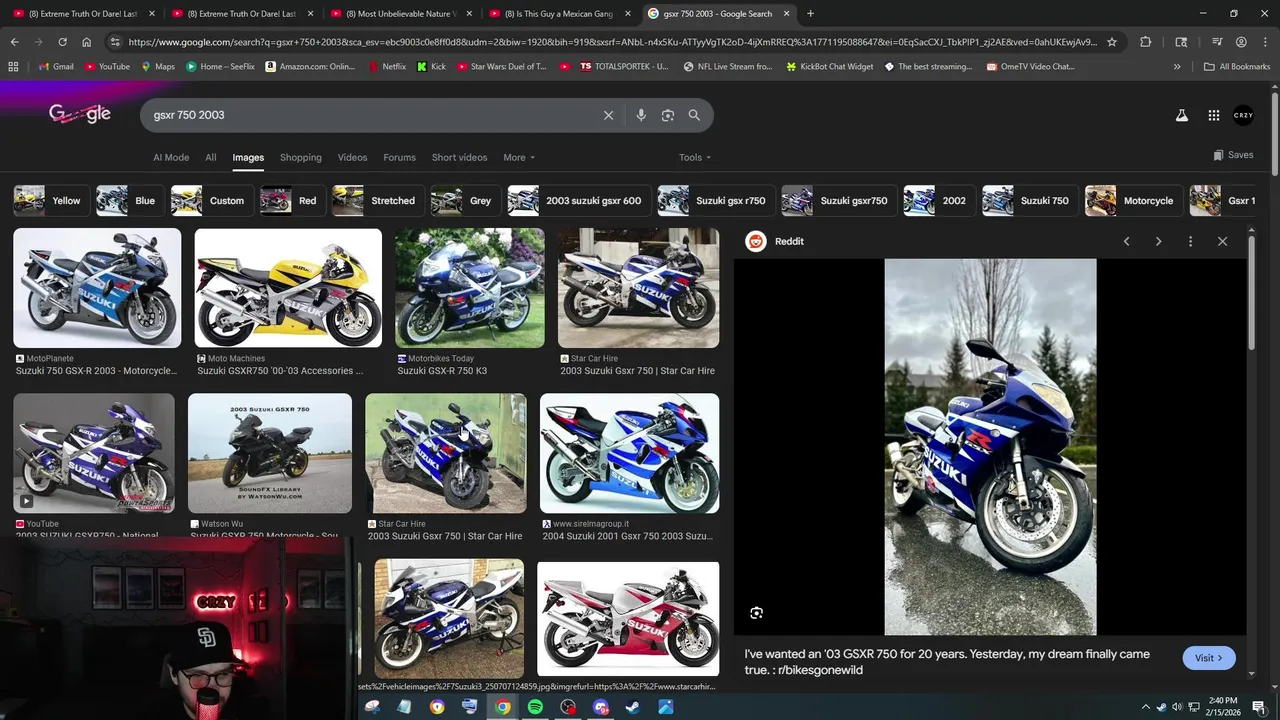Viewport: 1280px width, 720px height.
Task: Show next image in Reddit preview panel
Action: pyautogui.click(x=1158, y=241)
